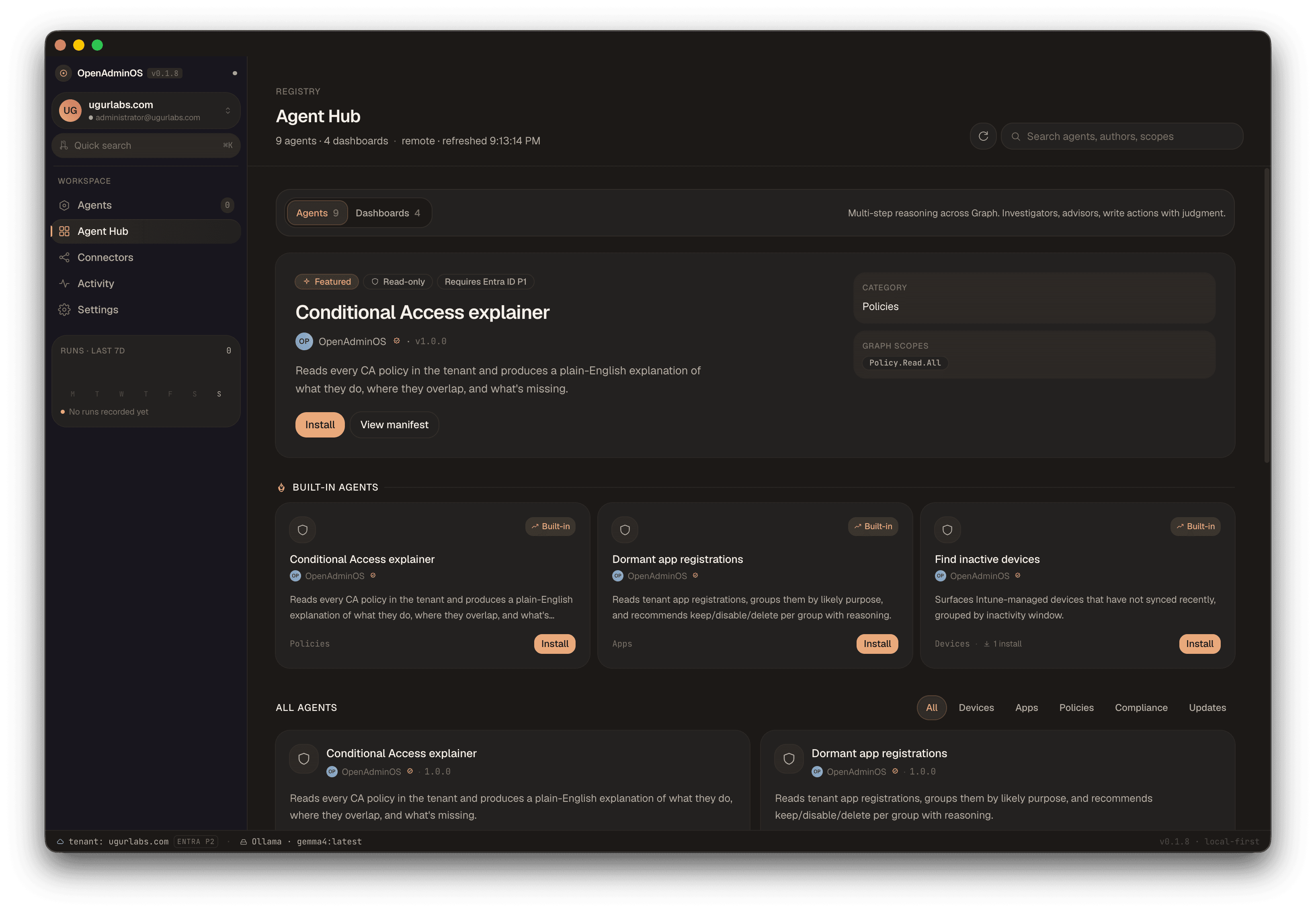The image size is (1316, 912).
Task: Click shield icon on built-in Dormant app card
Action: coord(625,530)
